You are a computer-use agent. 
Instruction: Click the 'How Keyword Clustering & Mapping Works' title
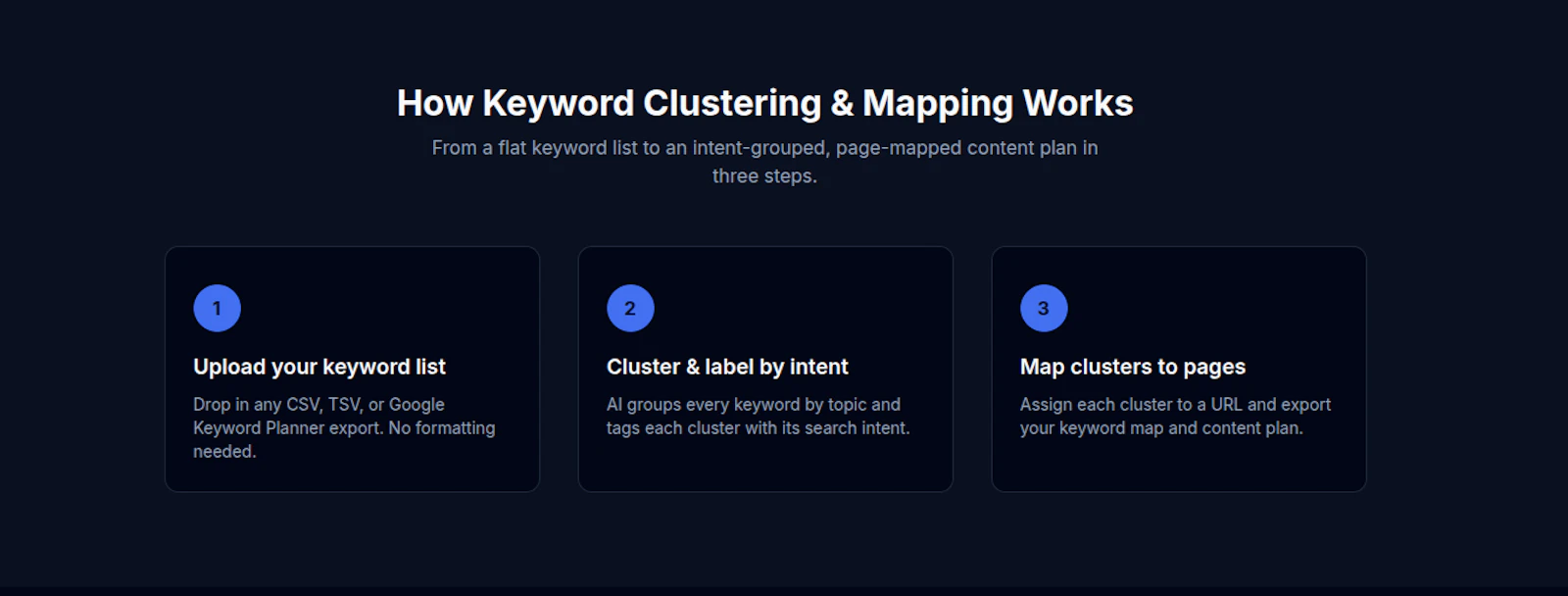tap(764, 103)
